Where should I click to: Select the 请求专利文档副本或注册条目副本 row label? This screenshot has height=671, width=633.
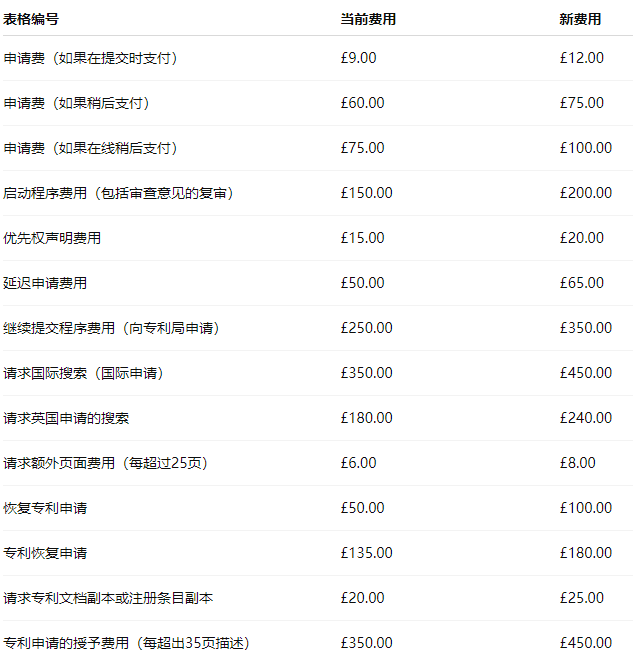tap(108, 598)
